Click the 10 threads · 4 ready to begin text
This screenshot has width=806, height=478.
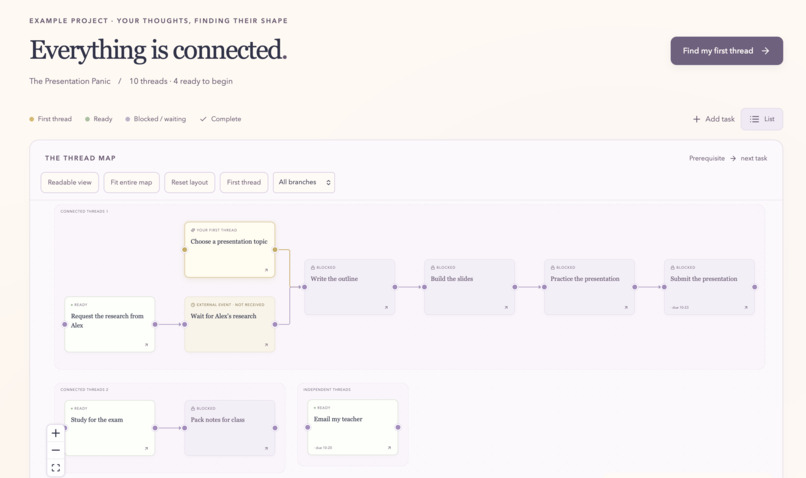click(181, 81)
